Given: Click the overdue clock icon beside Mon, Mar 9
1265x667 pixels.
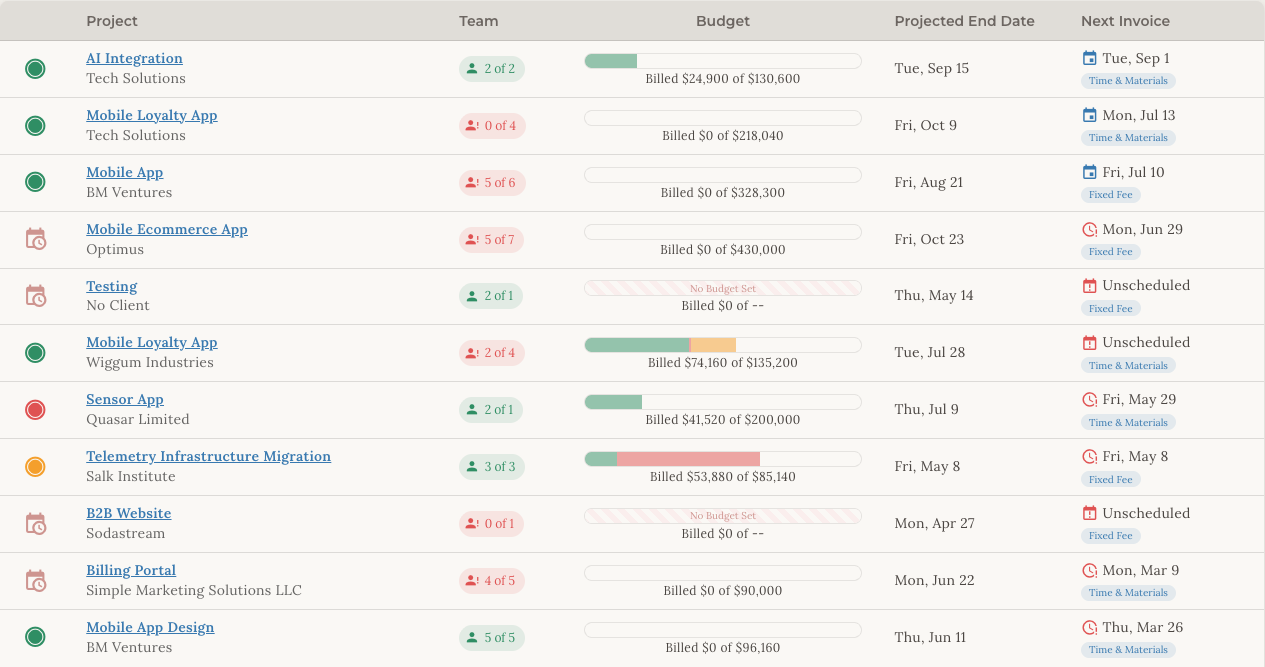Looking at the screenshot, I should (1090, 570).
